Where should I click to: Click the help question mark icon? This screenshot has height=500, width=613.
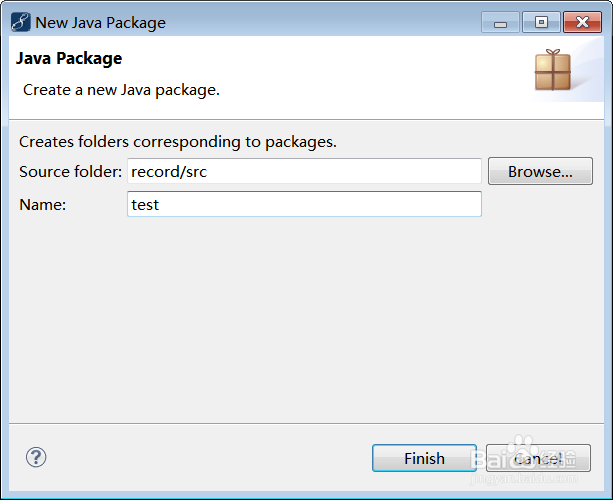coord(36,457)
